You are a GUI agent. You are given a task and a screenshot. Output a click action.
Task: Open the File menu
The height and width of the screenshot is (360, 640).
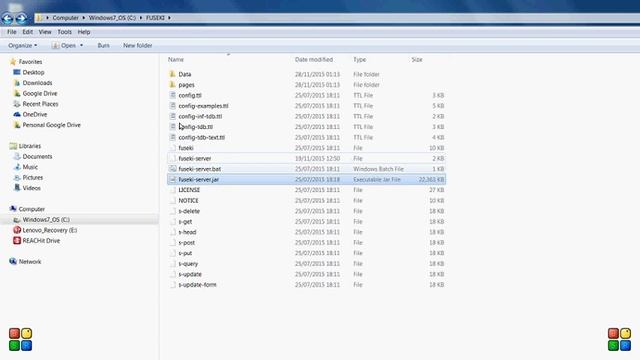(x=11, y=32)
